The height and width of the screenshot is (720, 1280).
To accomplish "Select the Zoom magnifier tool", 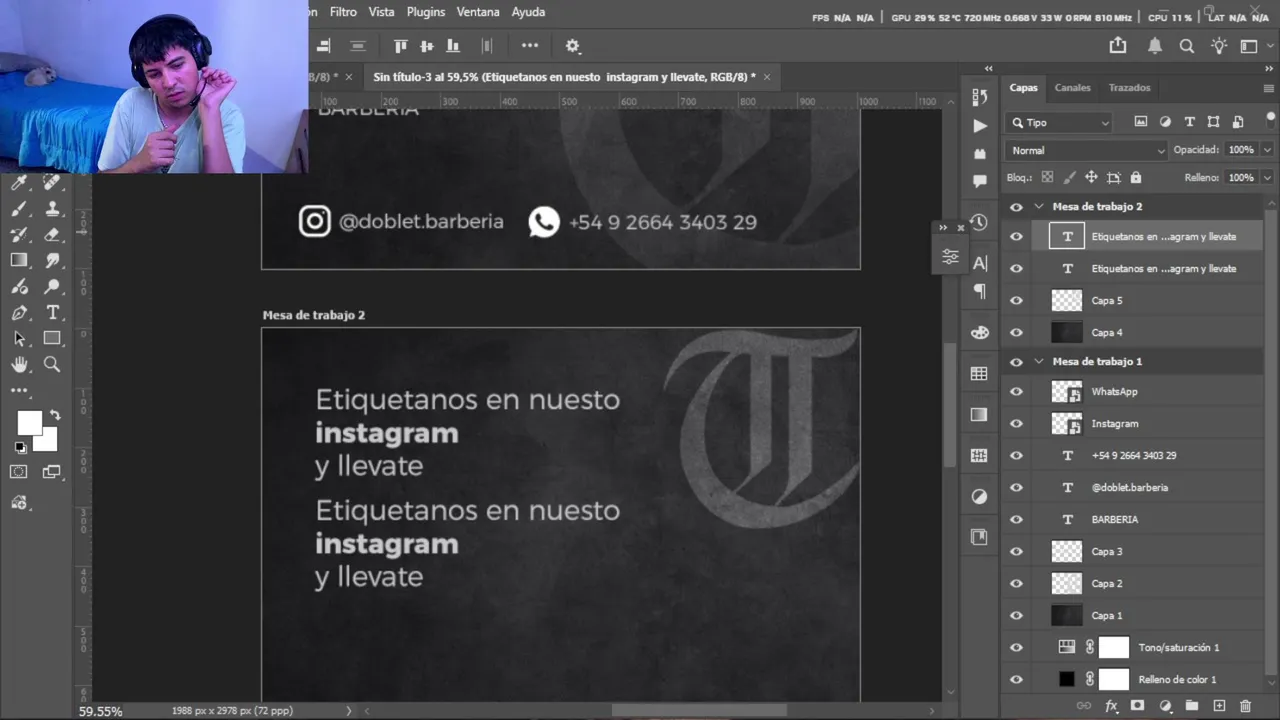I will (x=52, y=365).
